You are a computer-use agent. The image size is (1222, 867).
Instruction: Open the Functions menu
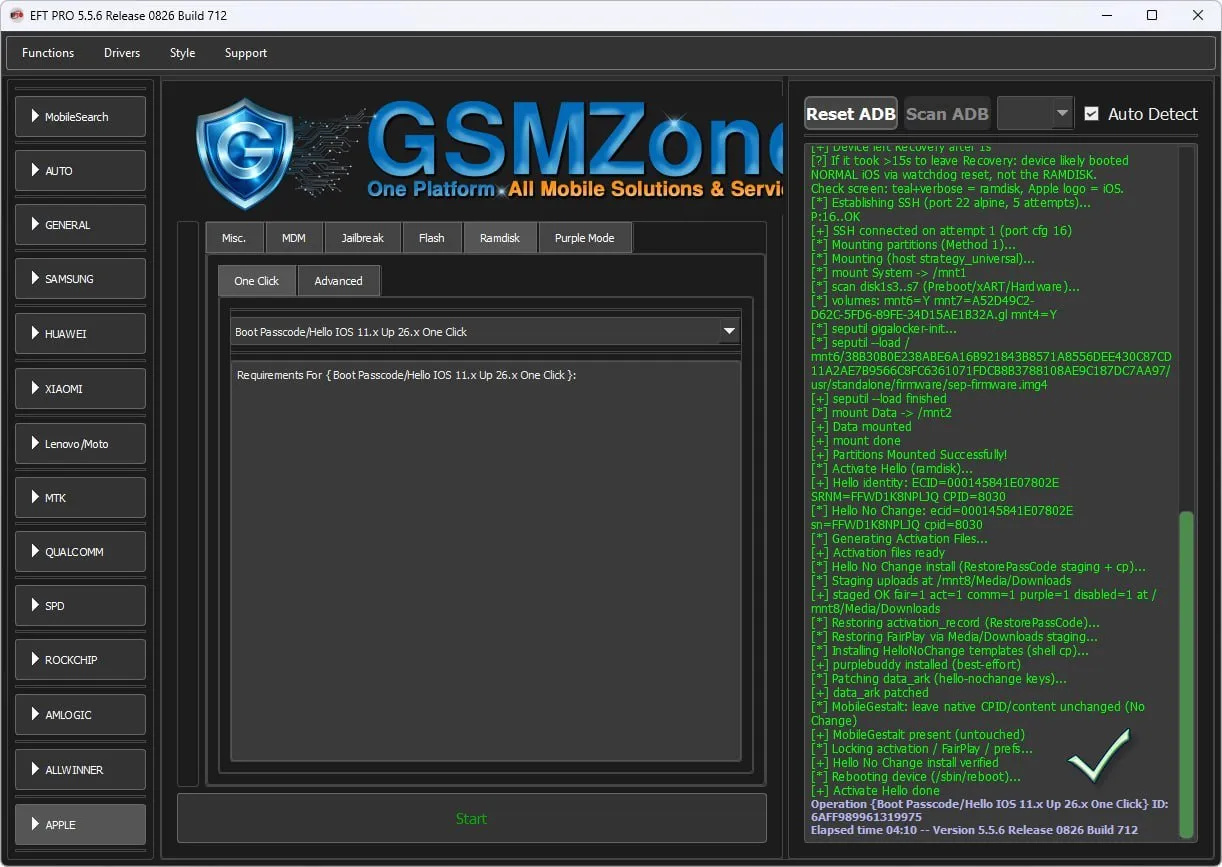tap(48, 53)
